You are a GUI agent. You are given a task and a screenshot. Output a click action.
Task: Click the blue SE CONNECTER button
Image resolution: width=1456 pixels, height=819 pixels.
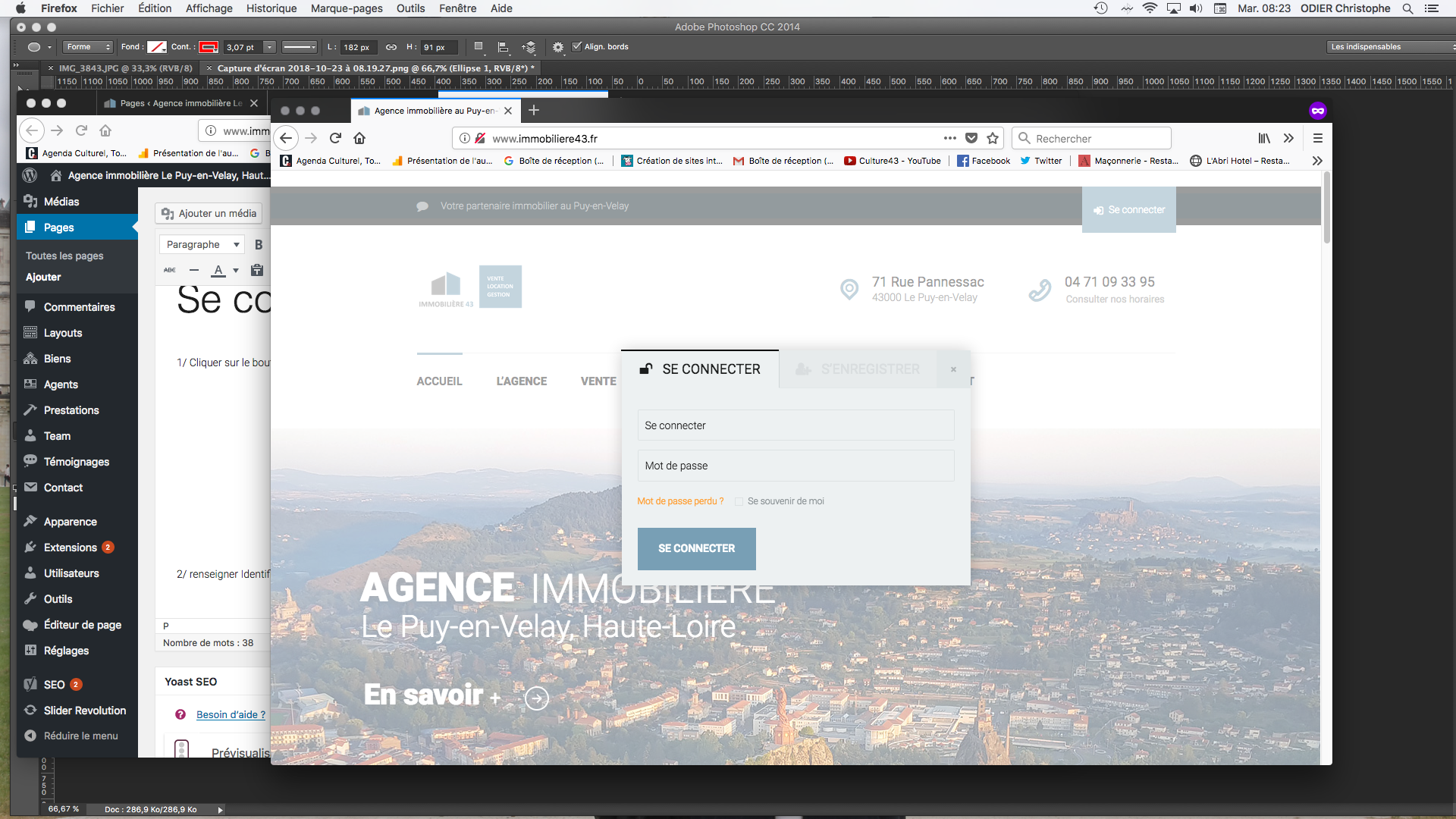696,548
